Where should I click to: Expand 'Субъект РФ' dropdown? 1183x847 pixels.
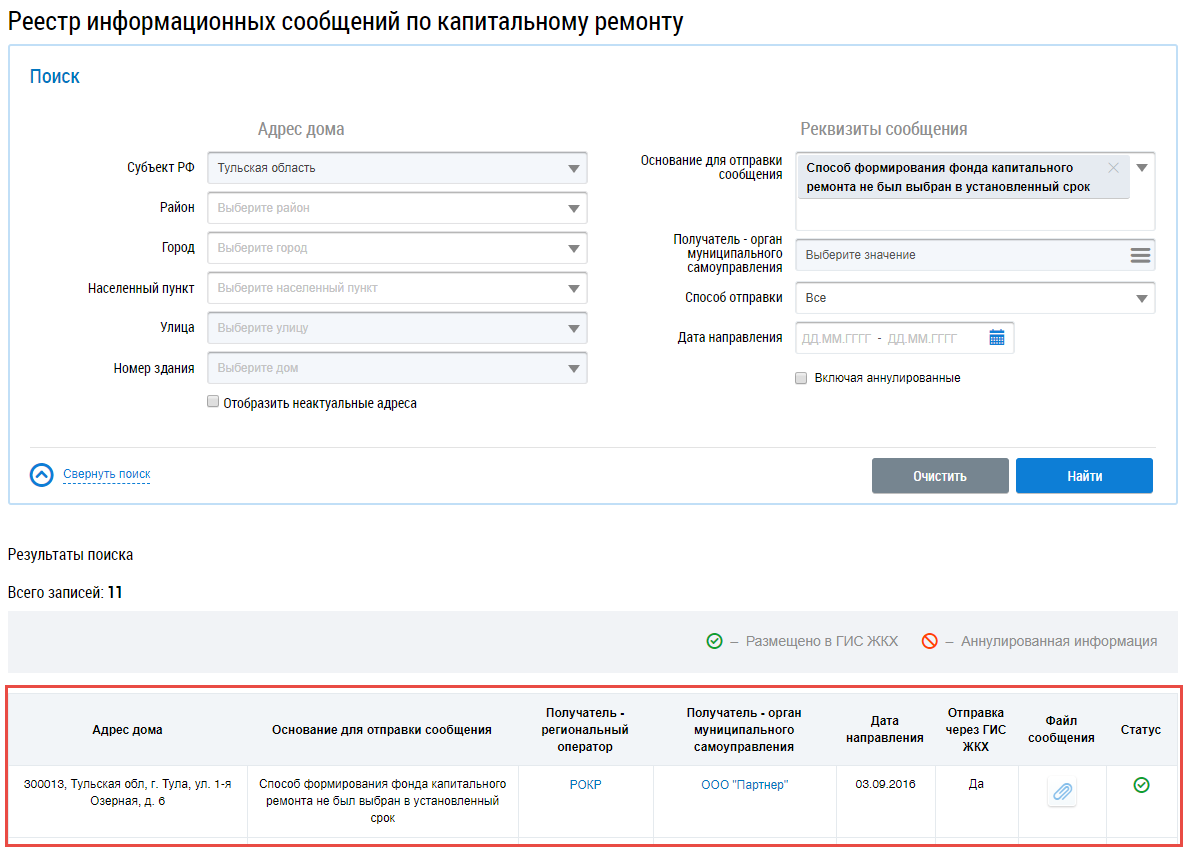coord(573,168)
